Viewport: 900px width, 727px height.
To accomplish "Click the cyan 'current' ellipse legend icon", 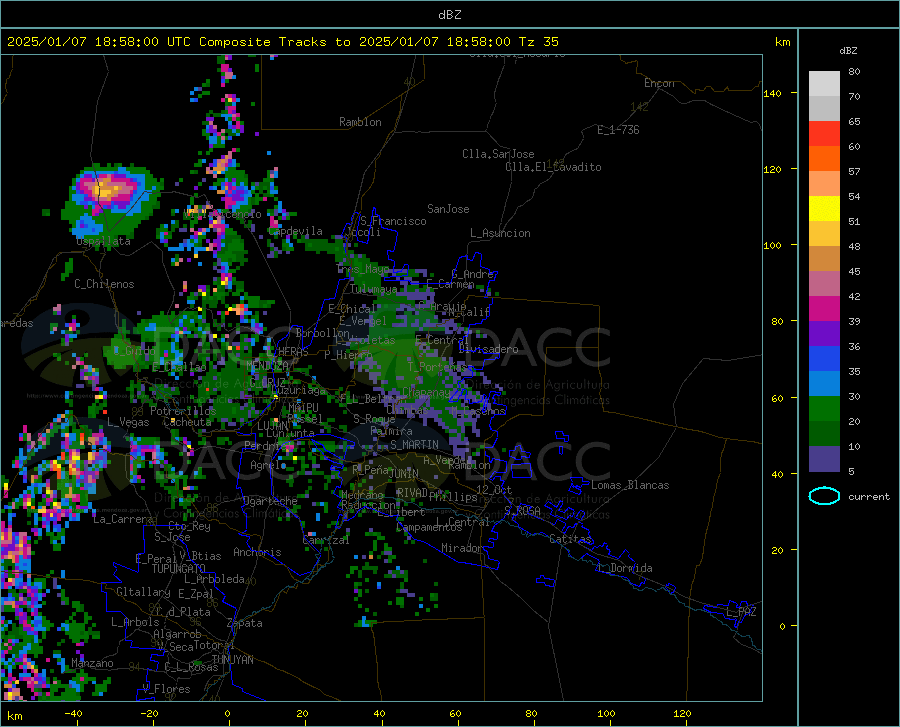I will pos(824,496).
